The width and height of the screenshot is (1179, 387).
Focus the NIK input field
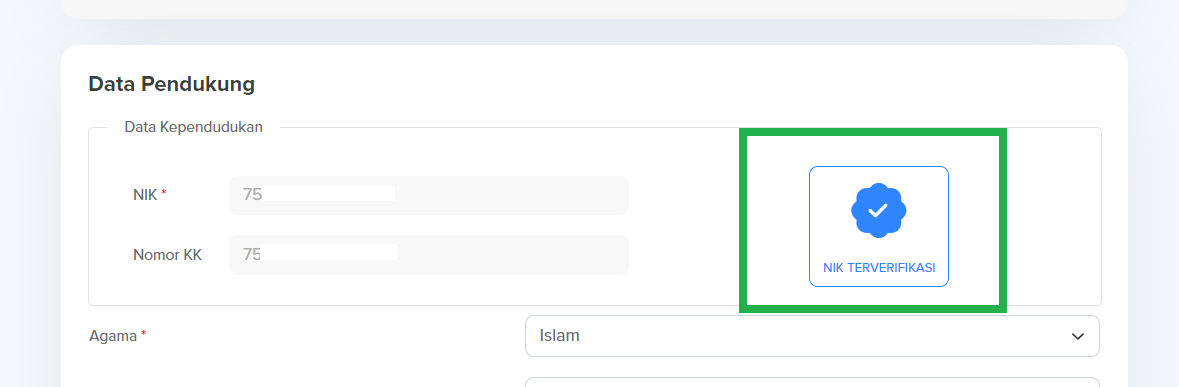coord(429,195)
